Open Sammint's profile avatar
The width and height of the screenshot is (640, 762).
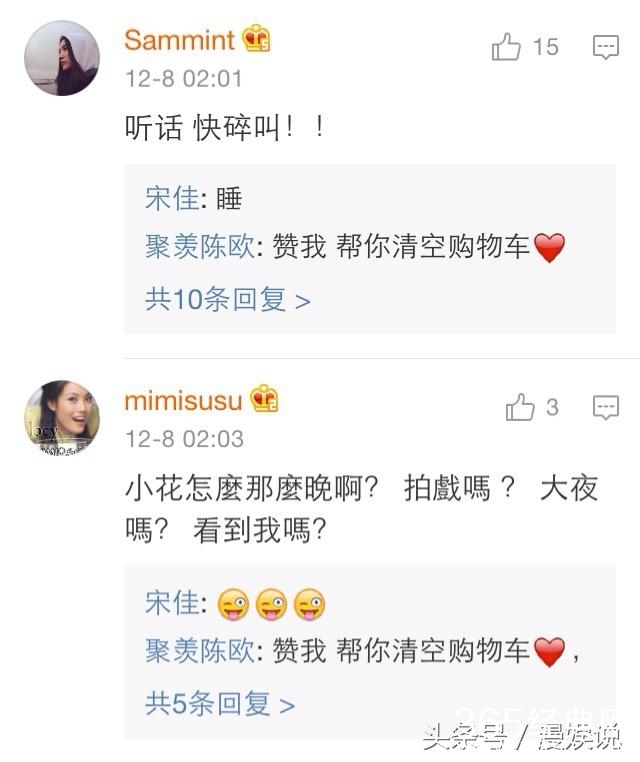tap(62, 58)
